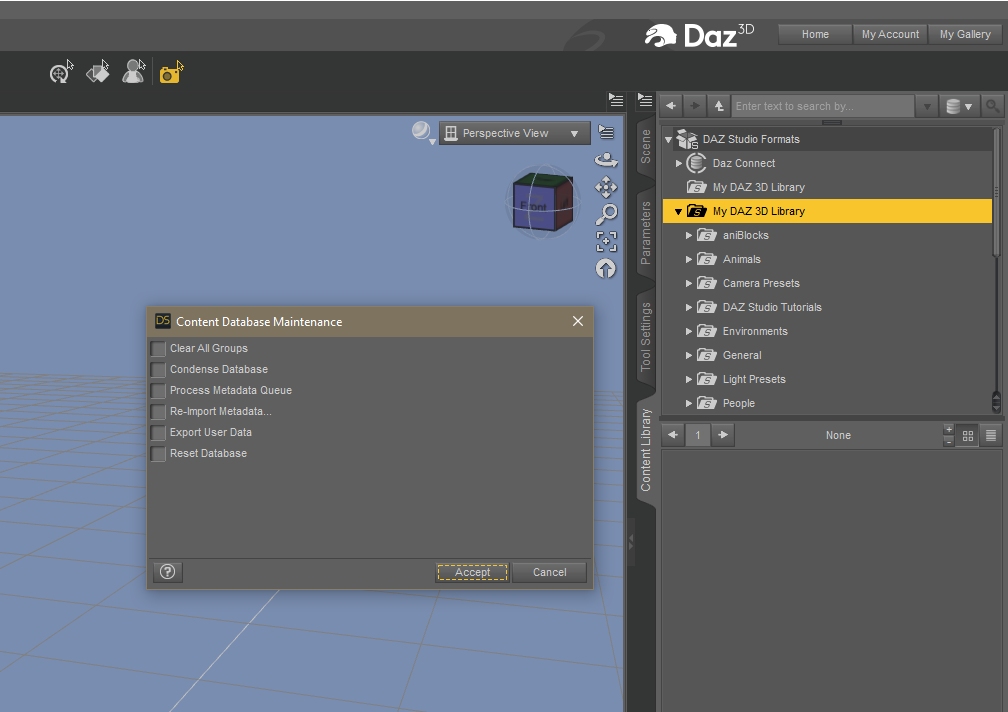The height and width of the screenshot is (712, 1008).
Task: Click the Content Library search field
Action: pyautogui.click(x=823, y=106)
